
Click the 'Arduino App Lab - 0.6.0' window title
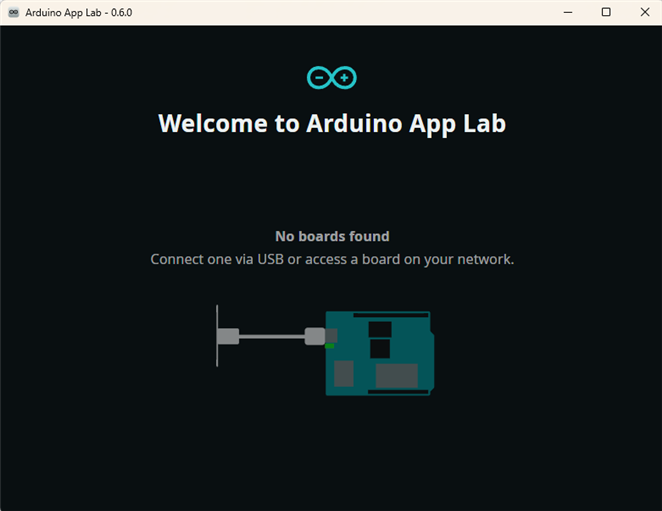pyautogui.click(x=79, y=13)
